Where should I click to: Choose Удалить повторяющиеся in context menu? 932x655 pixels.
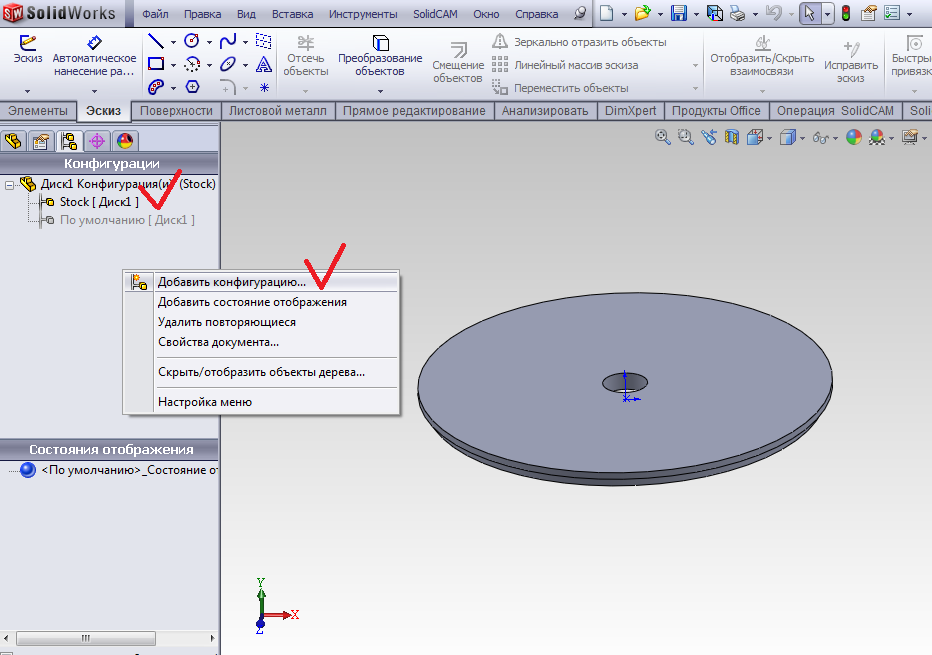pyautogui.click(x=262, y=322)
